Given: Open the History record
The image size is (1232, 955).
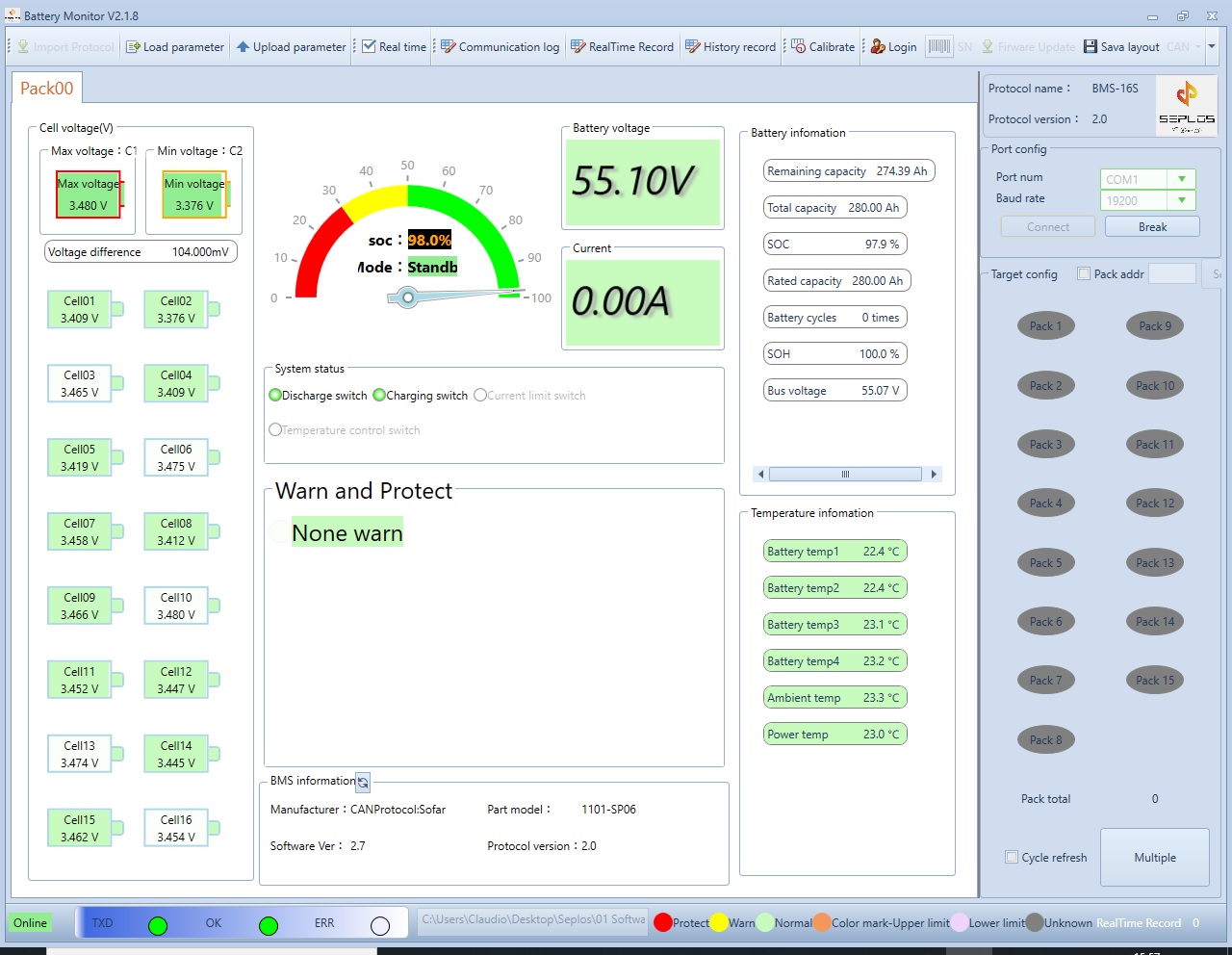Looking at the screenshot, I should point(730,46).
